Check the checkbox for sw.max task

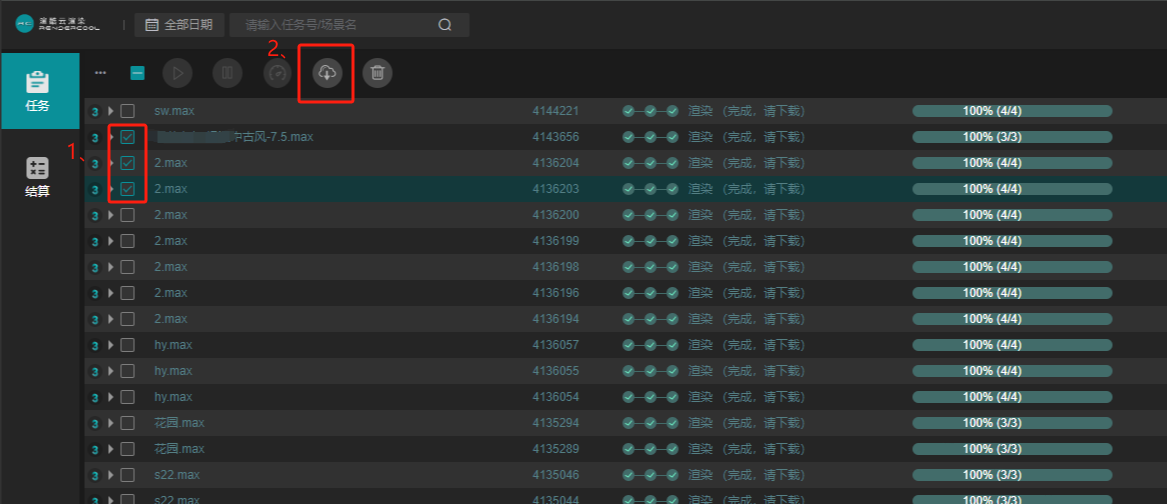pyautogui.click(x=128, y=111)
